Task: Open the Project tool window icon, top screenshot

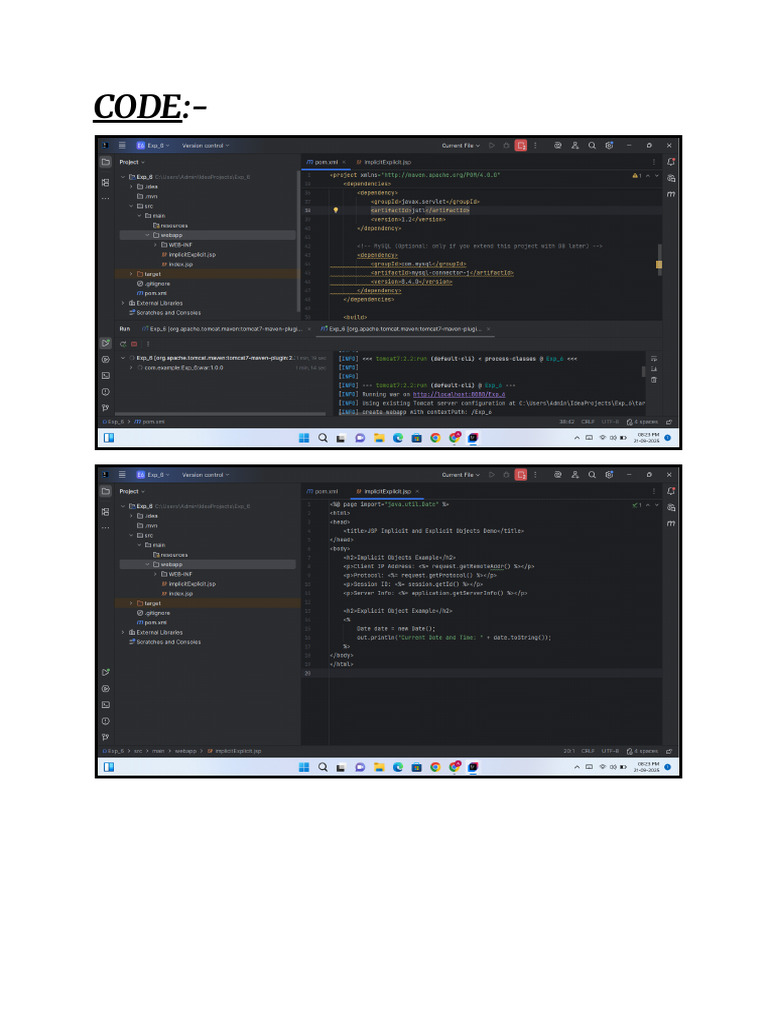Action: click(x=106, y=161)
